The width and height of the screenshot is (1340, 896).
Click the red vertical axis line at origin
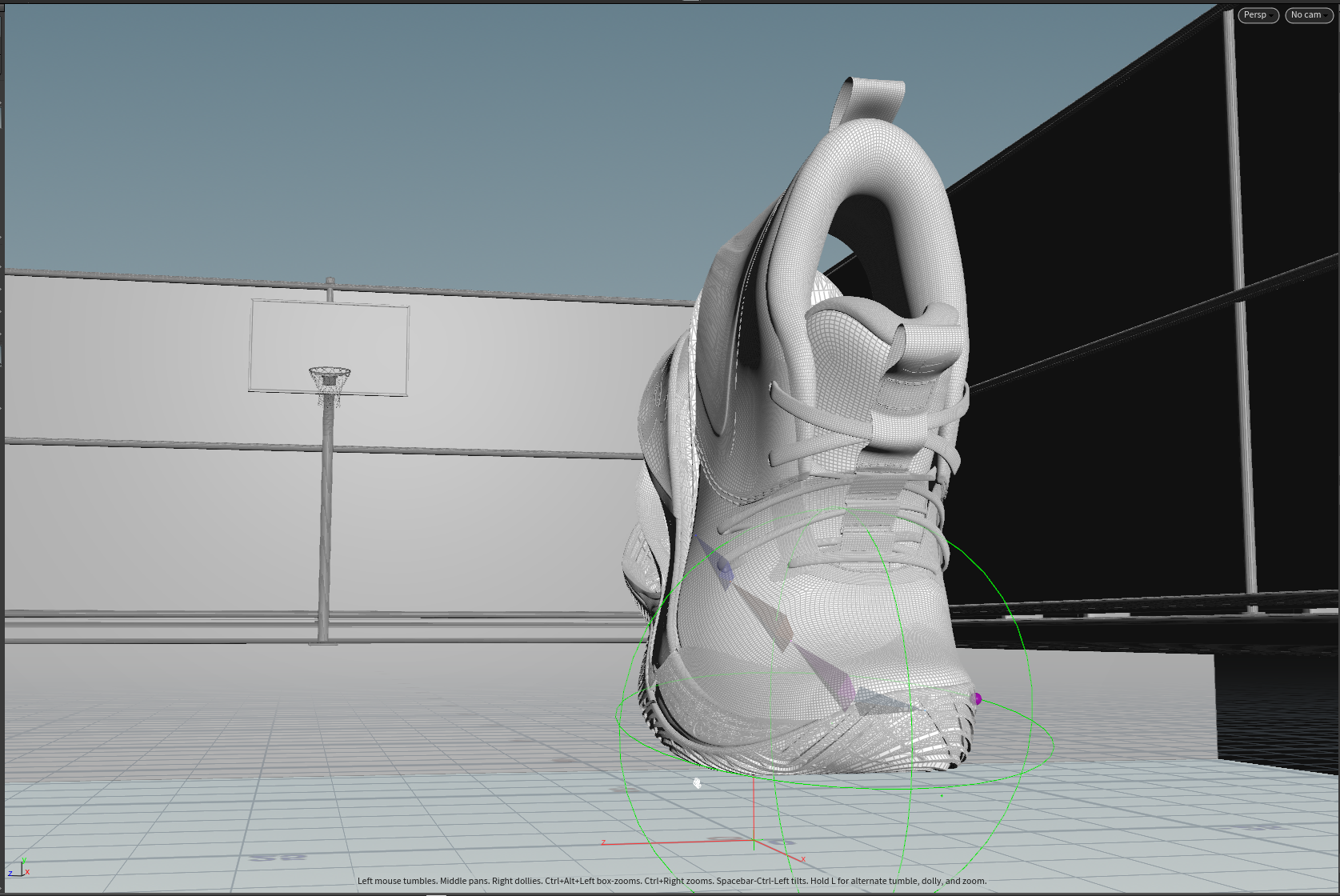pos(754,810)
